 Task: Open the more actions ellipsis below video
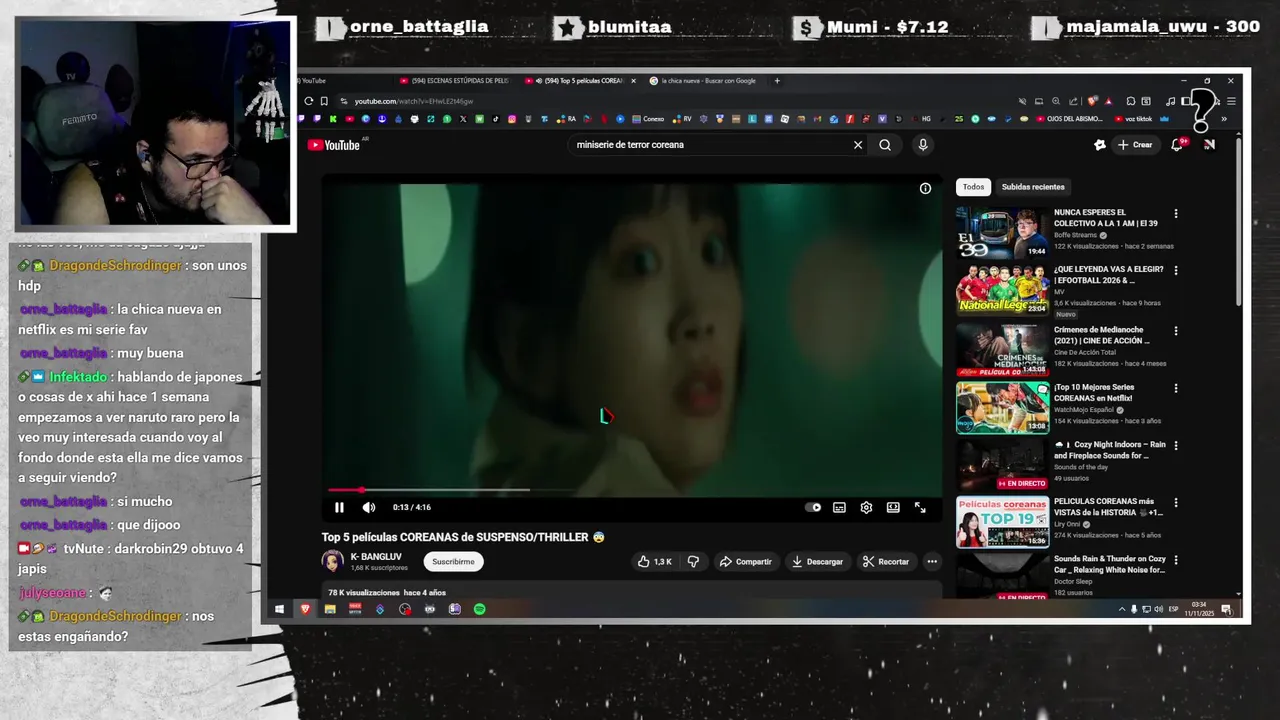[x=932, y=562]
